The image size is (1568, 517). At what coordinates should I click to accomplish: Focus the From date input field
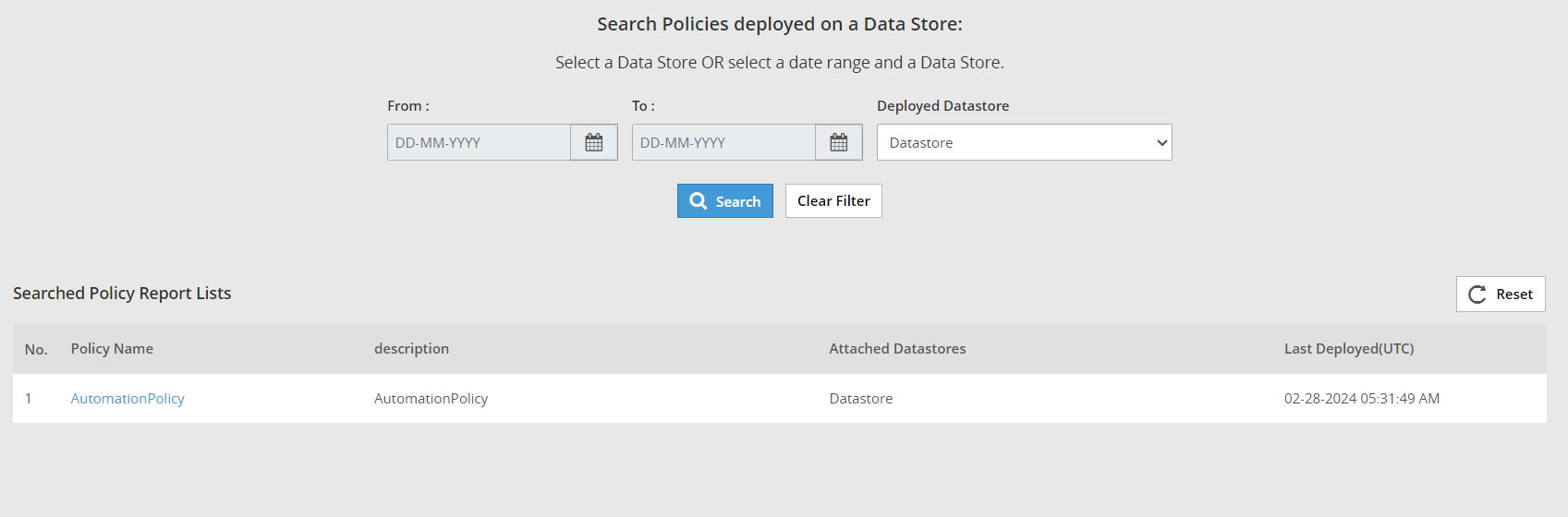click(479, 142)
